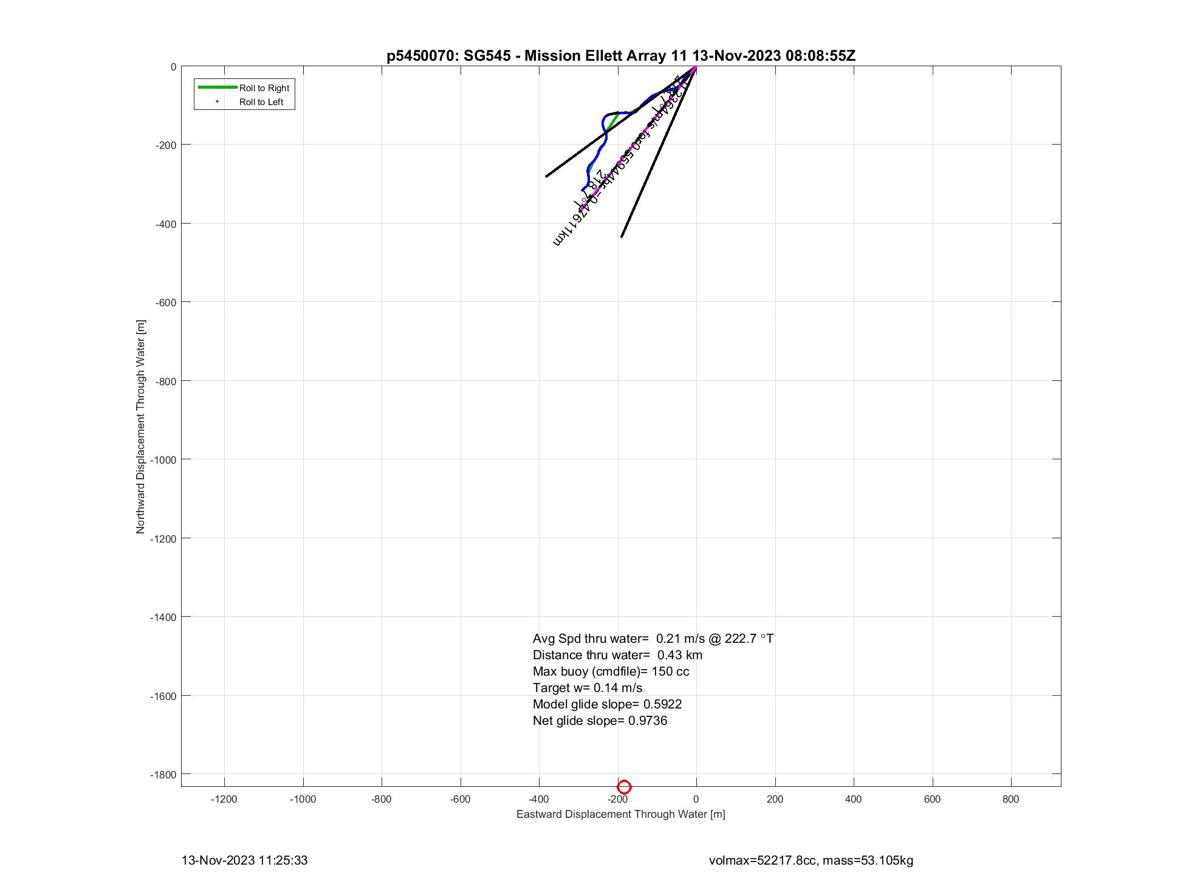Click the x-axis tick label -400
The width and height of the screenshot is (1200, 885).
point(539,799)
